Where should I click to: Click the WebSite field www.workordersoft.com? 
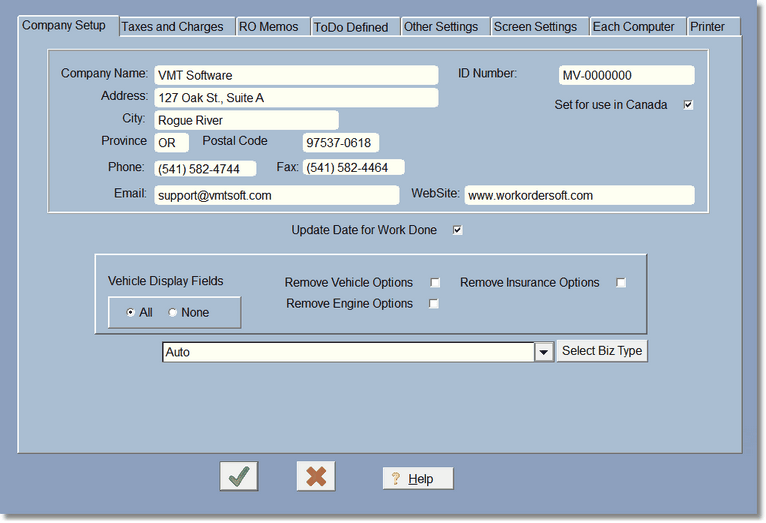coord(579,195)
